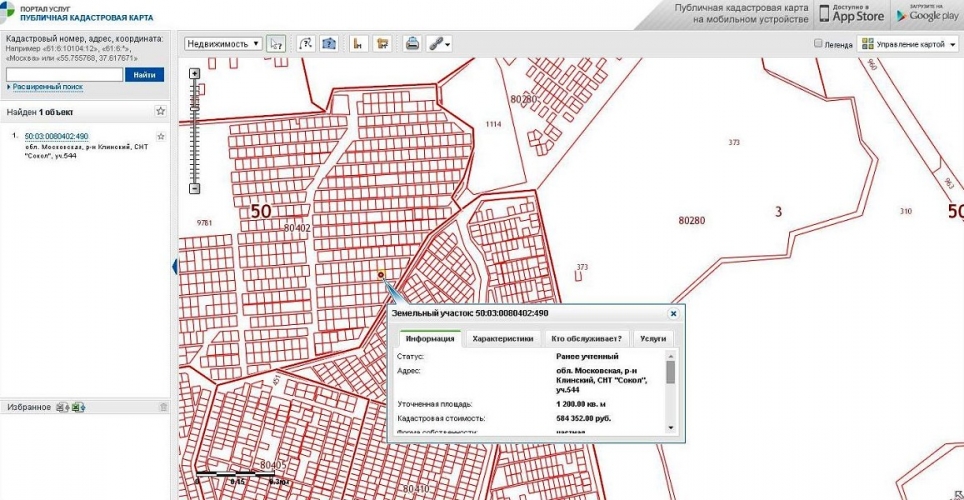The height and width of the screenshot is (500, 964).
Task: Open result link 50:03:0080402:490
Action: [57, 136]
